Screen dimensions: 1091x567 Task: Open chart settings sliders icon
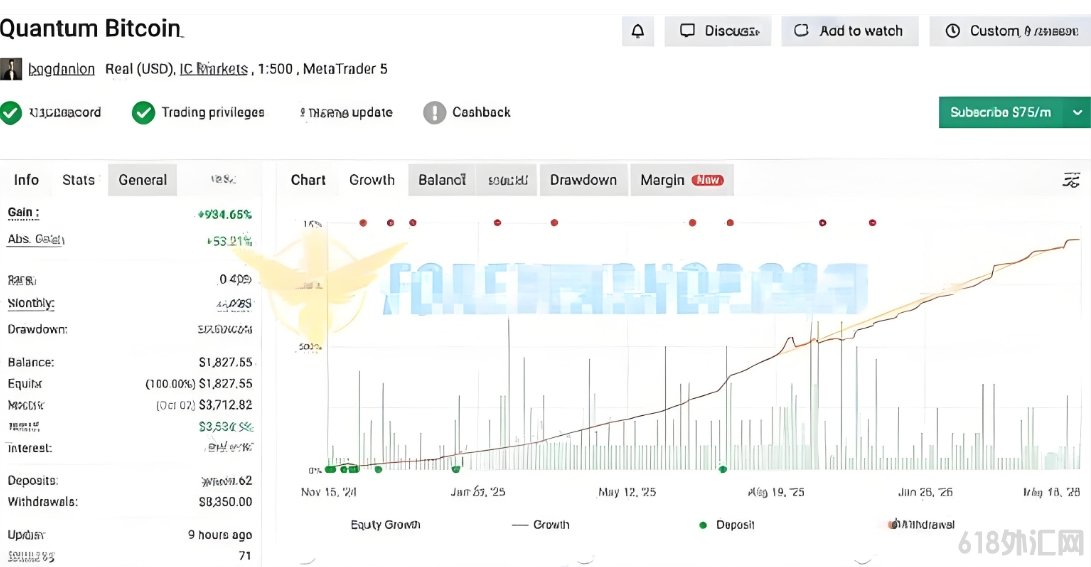1071,180
